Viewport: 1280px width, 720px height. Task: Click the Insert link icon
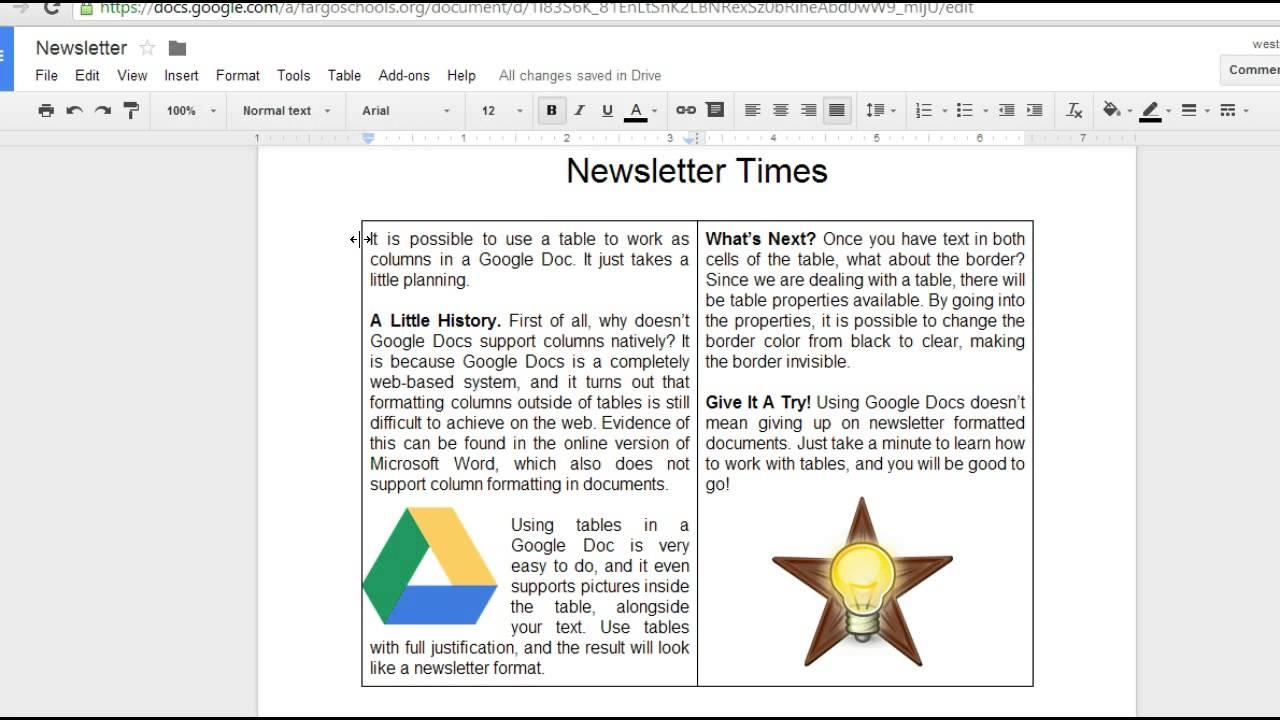point(686,111)
